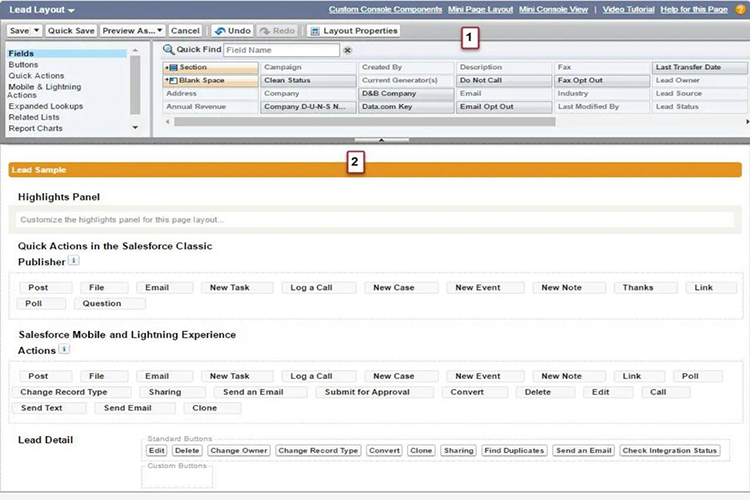Open Layout Properties

pos(354,31)
